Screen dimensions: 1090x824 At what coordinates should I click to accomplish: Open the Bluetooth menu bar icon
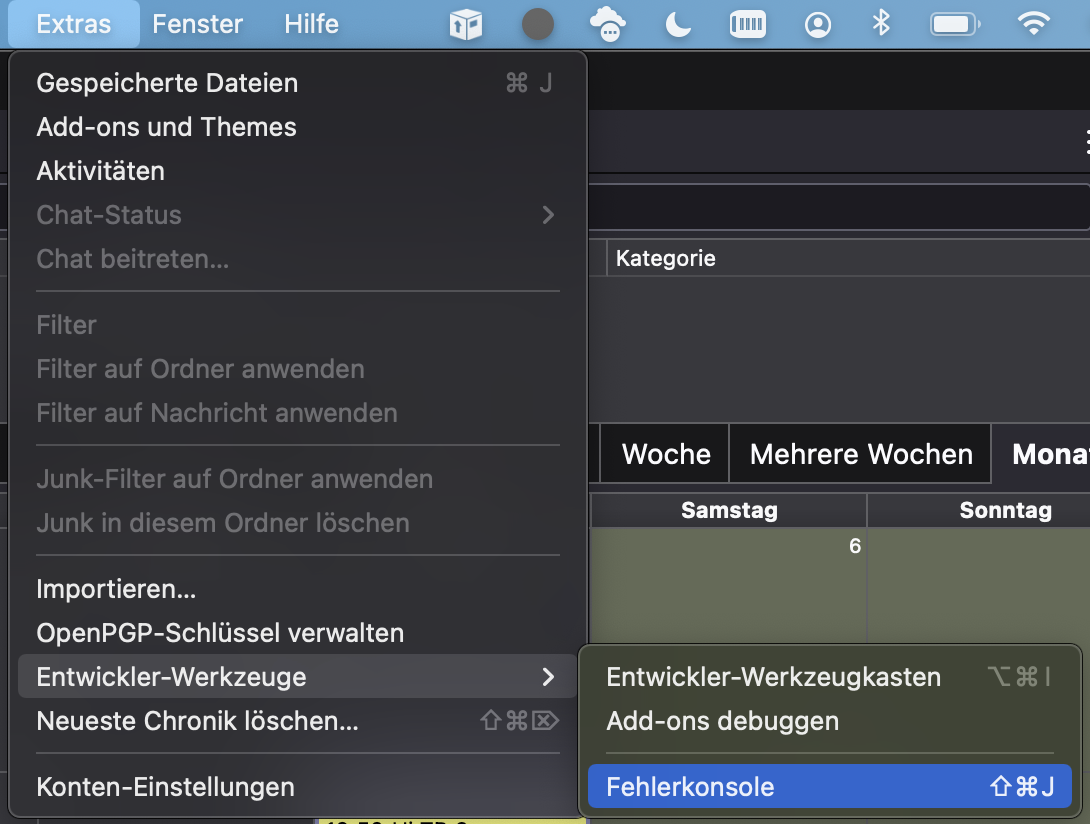pos(881,24)
